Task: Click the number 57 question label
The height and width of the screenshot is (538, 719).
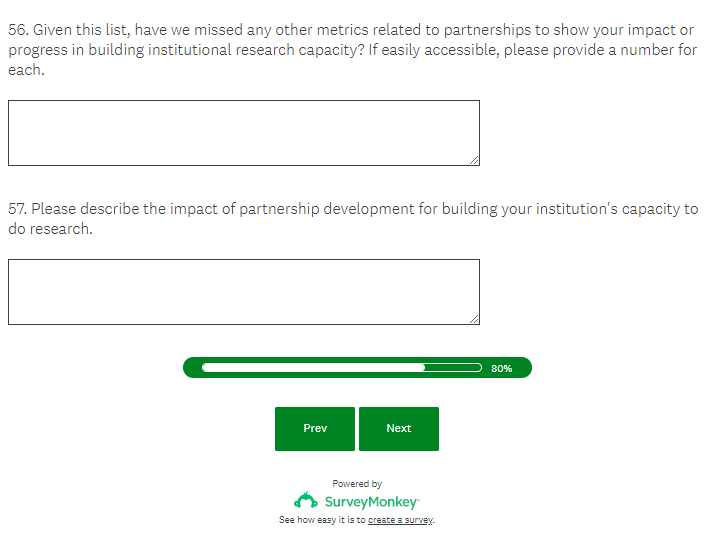Action: [x=17, y=209]
